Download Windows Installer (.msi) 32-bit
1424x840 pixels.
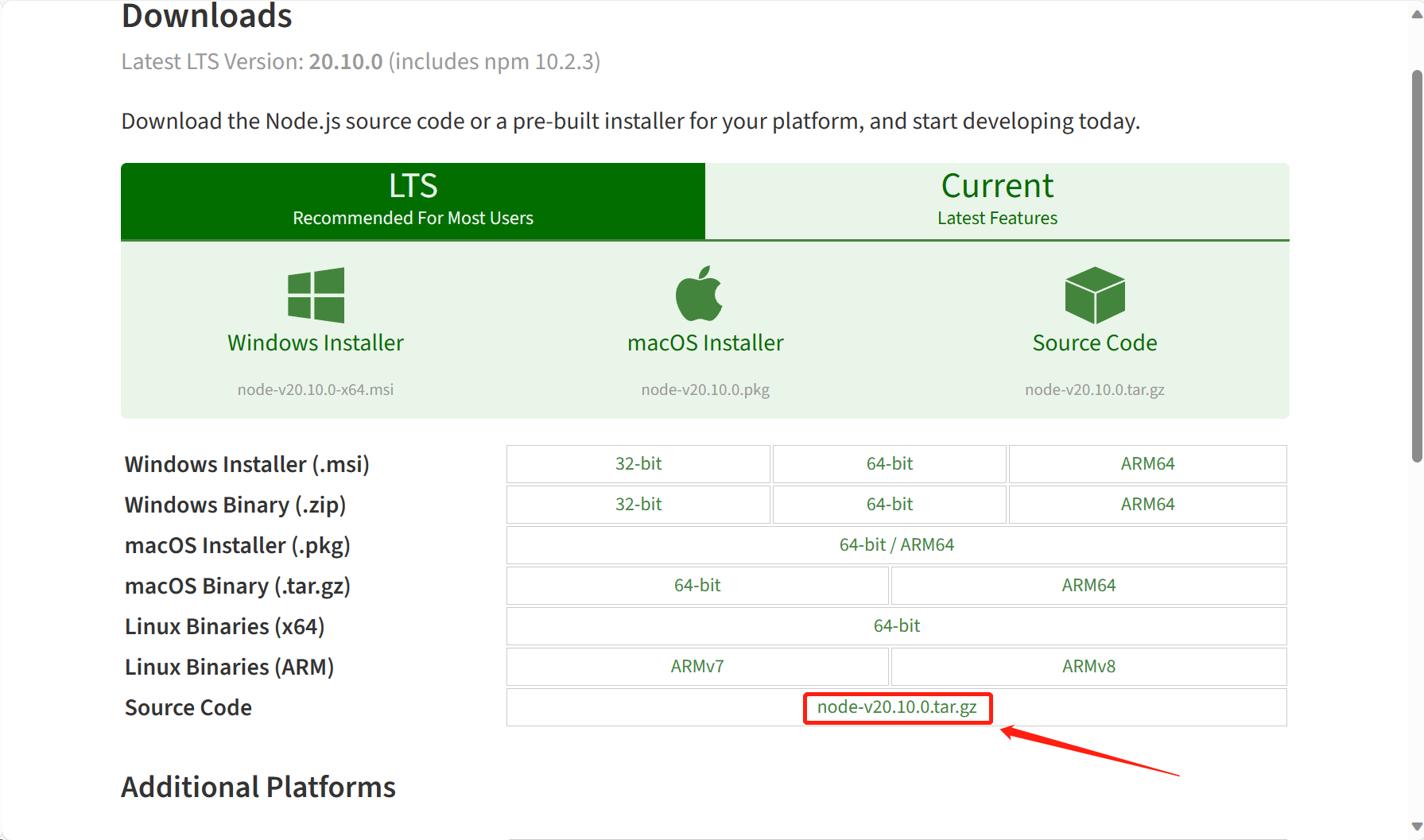[x=638, y=464]
